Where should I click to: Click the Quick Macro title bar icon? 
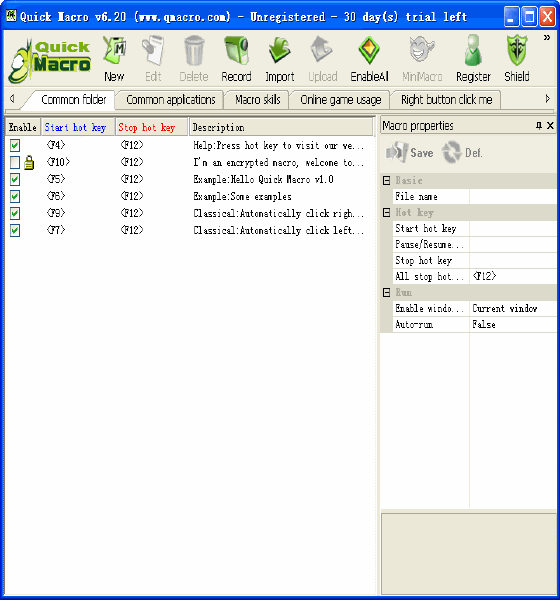click(11, 16)
